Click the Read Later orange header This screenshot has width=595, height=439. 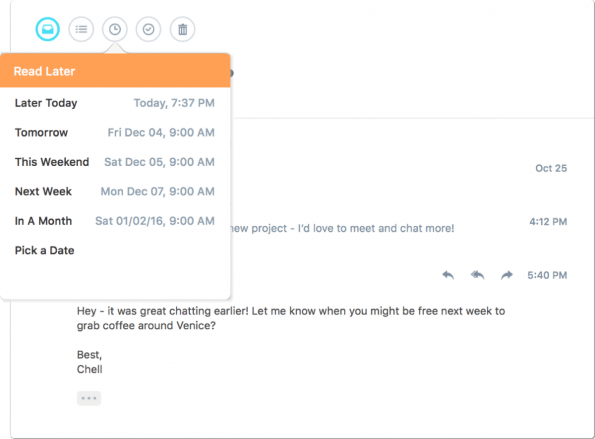115,71
